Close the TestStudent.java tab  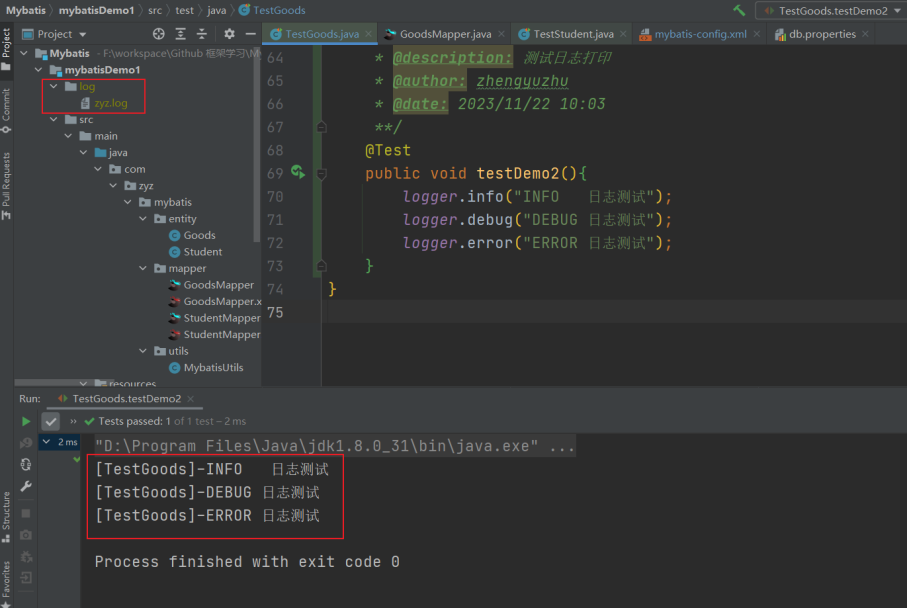coord(623,34)
